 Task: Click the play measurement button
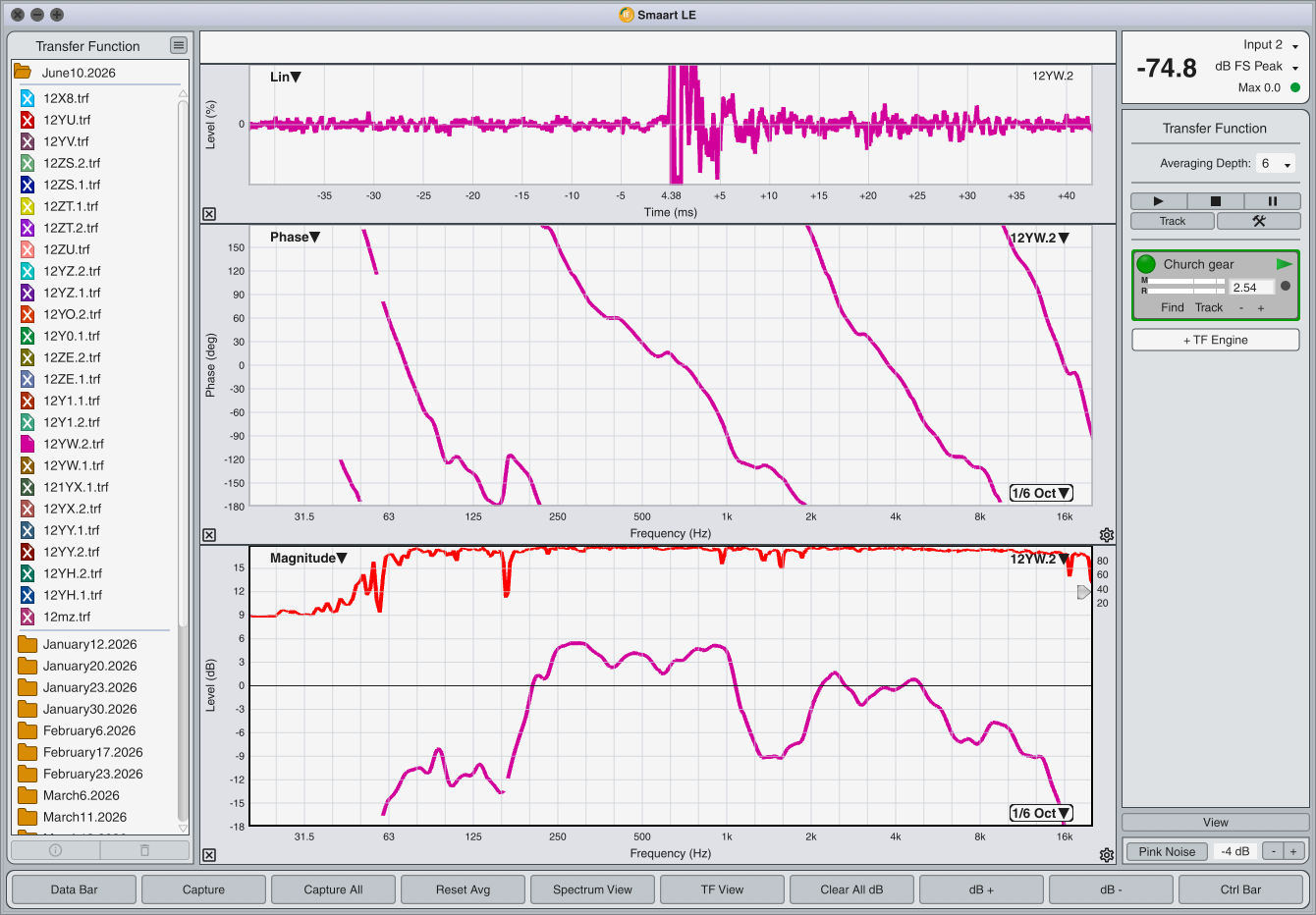click(x=1159, y=201)
